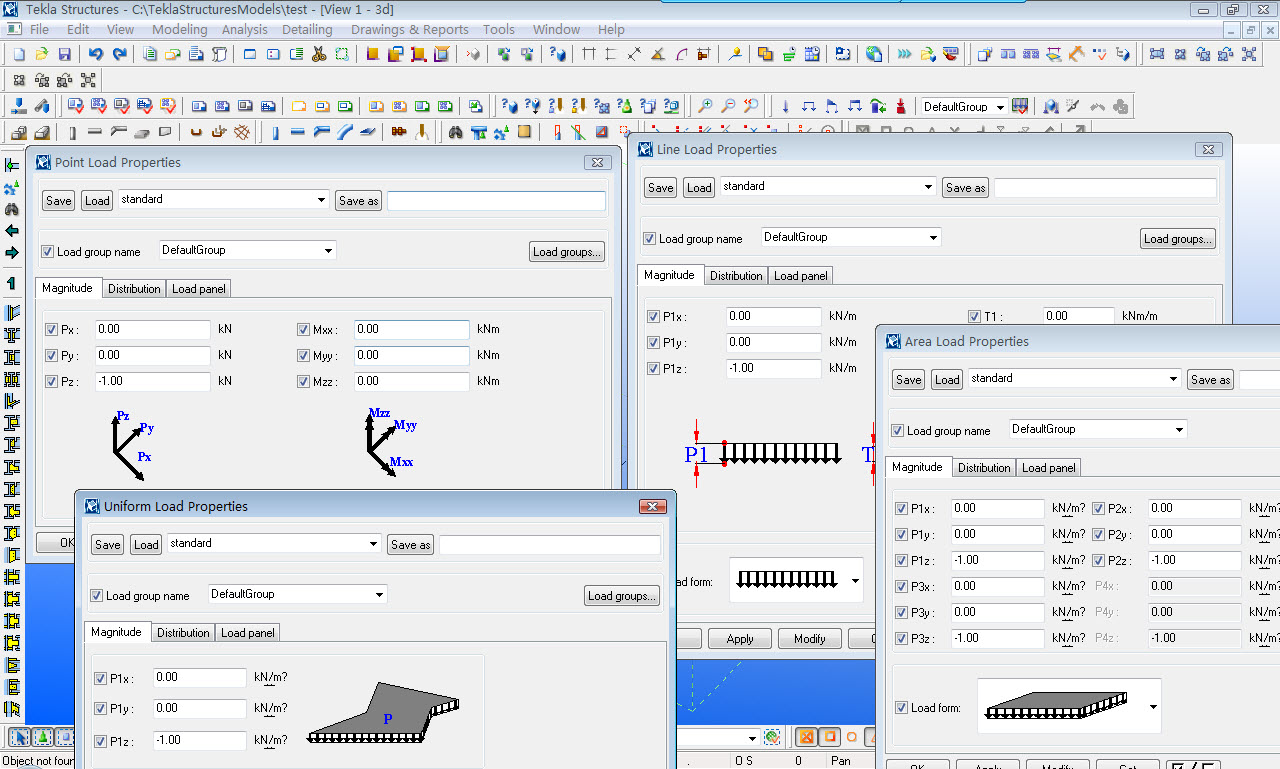Click the selection arrow icon in bottom toolbar
Screen dimensions: 1280x769
pyautogui.click(x=19, y=737)
